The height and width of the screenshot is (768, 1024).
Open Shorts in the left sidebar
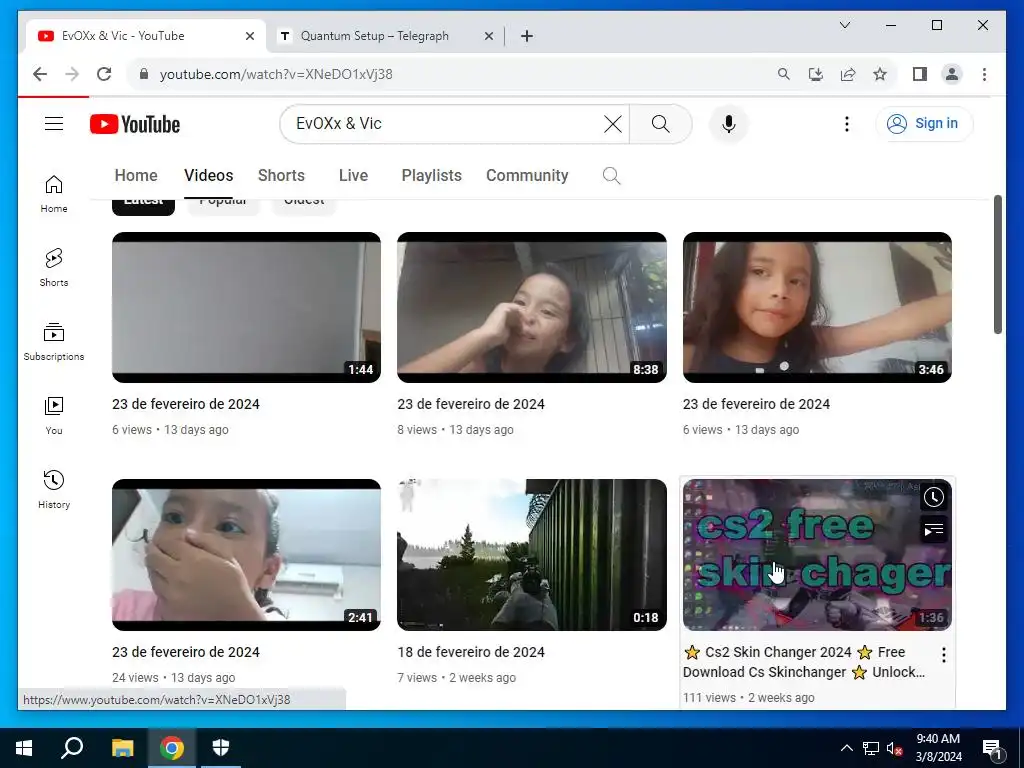click(54, 267)
